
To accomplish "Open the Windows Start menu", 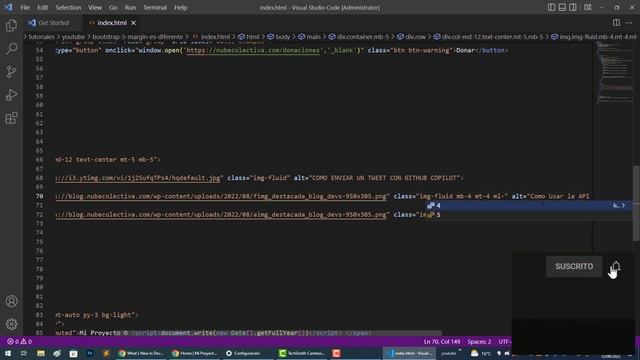I will coord(8,353).
